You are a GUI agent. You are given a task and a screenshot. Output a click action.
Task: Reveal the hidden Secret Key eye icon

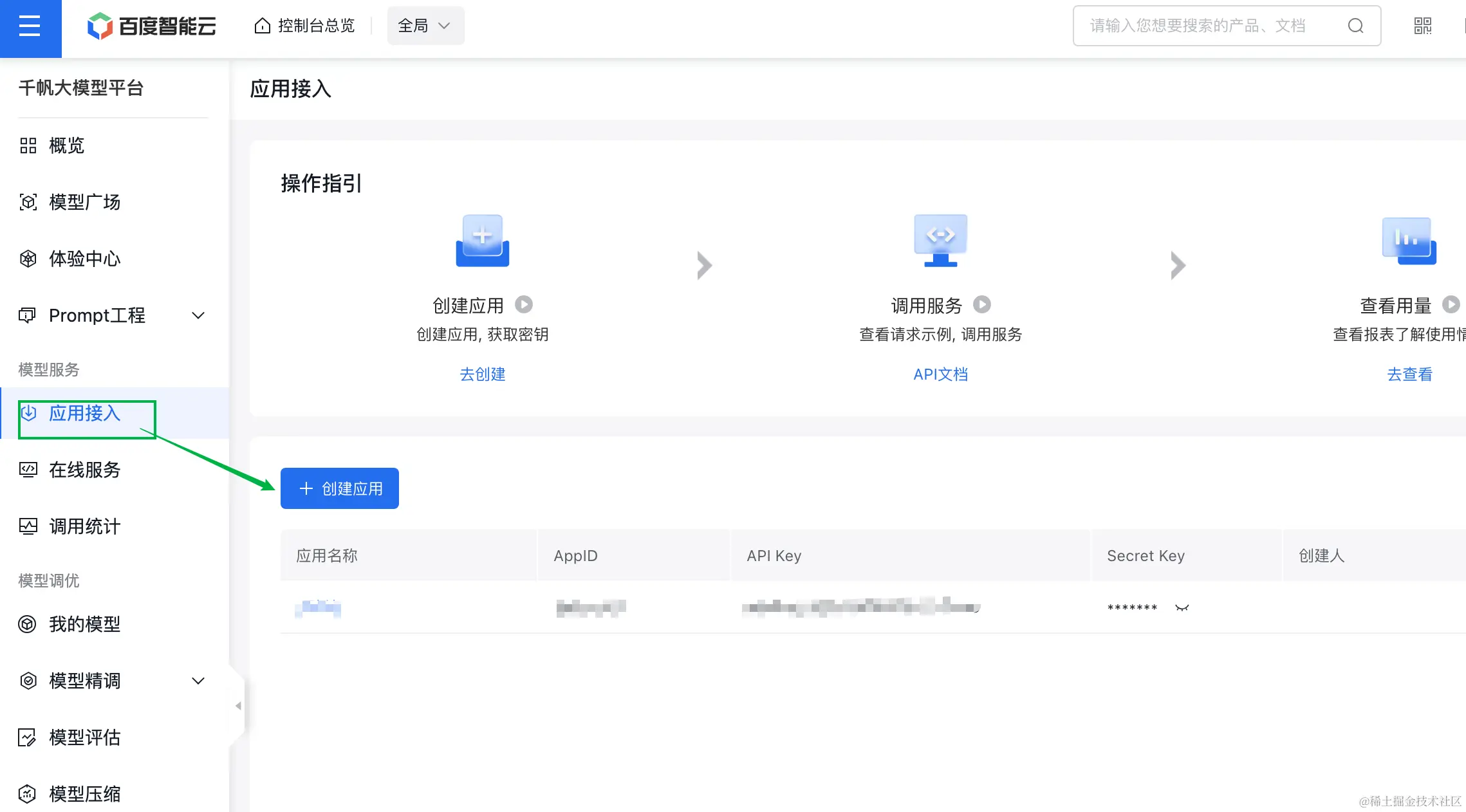pos(1182,607)
